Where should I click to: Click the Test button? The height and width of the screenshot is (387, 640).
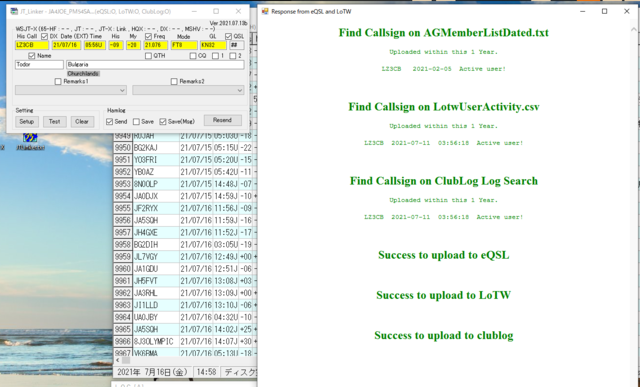point(55,122)
